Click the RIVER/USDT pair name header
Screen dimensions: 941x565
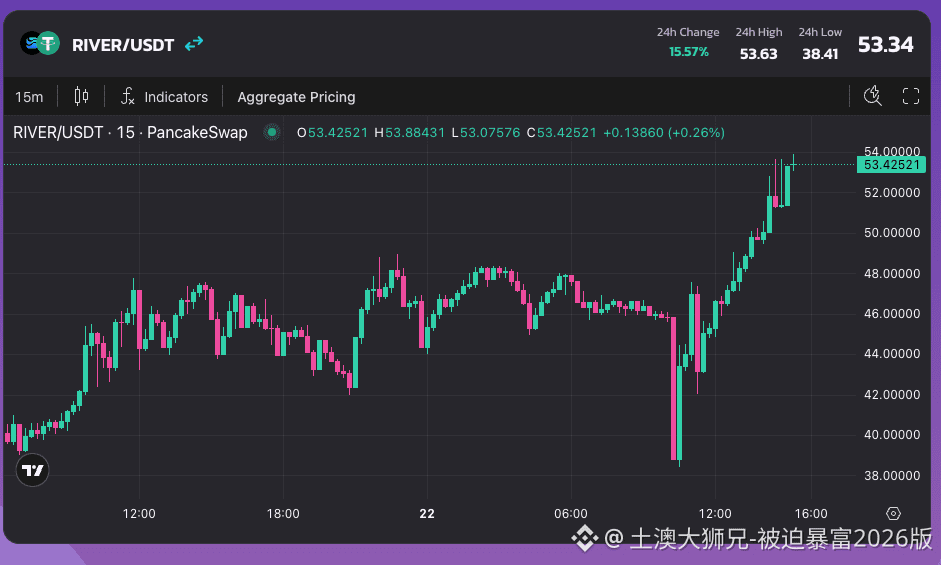[x=123, y=45]
